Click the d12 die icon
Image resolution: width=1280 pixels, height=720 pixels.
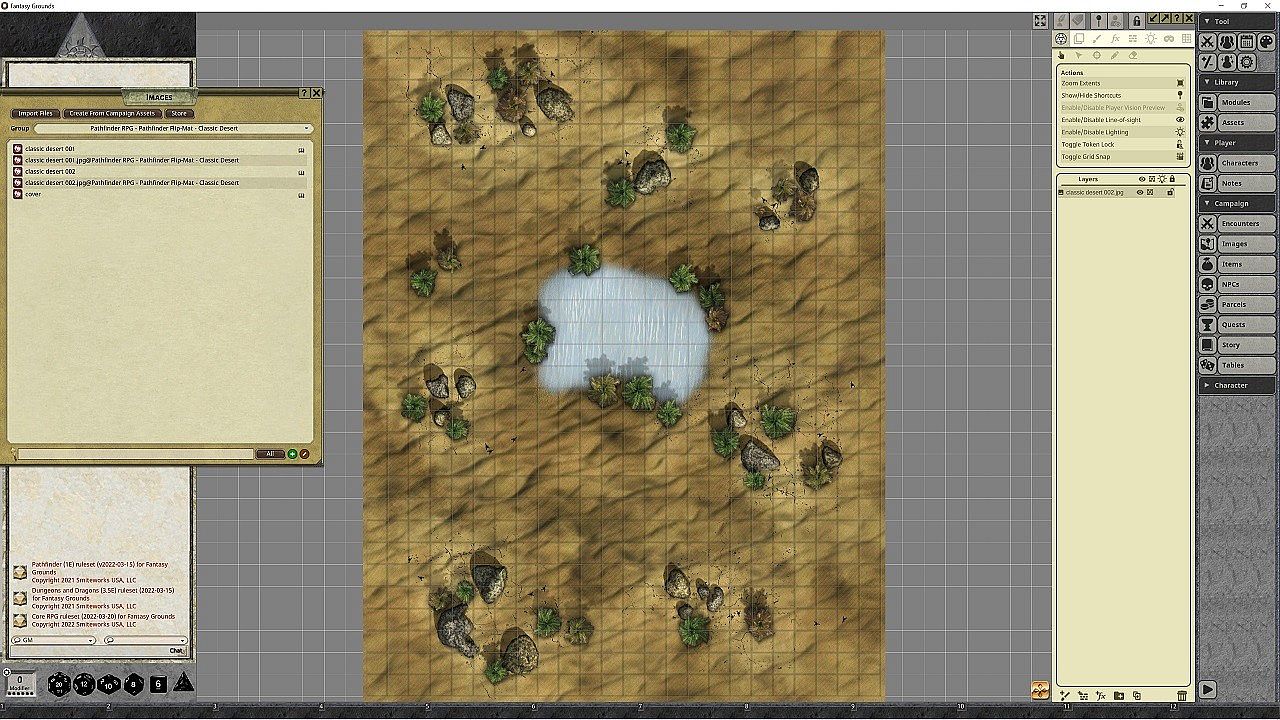[x=84, y=684]
